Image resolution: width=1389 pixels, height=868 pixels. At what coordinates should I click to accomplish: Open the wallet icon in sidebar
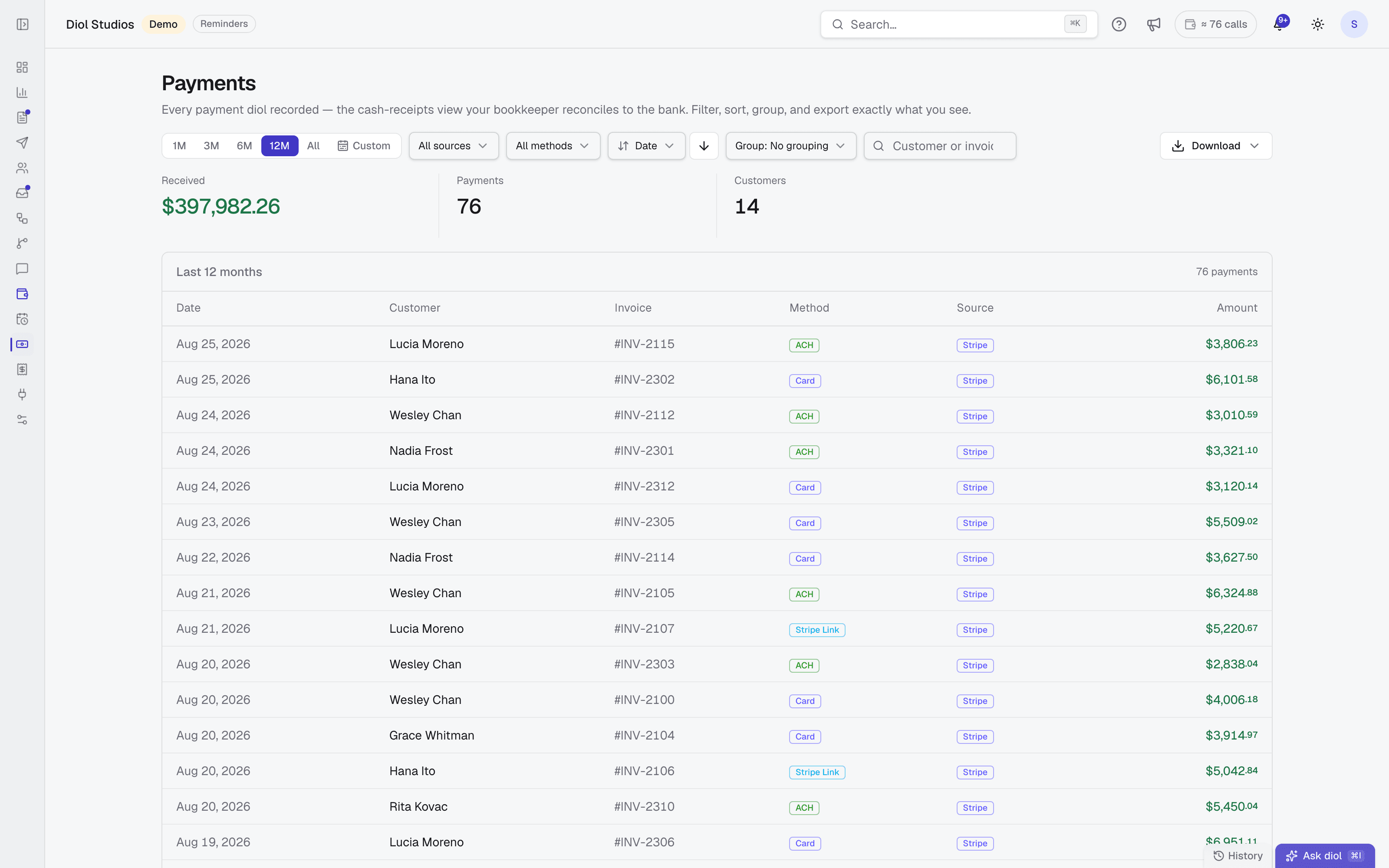coord(23,294)
